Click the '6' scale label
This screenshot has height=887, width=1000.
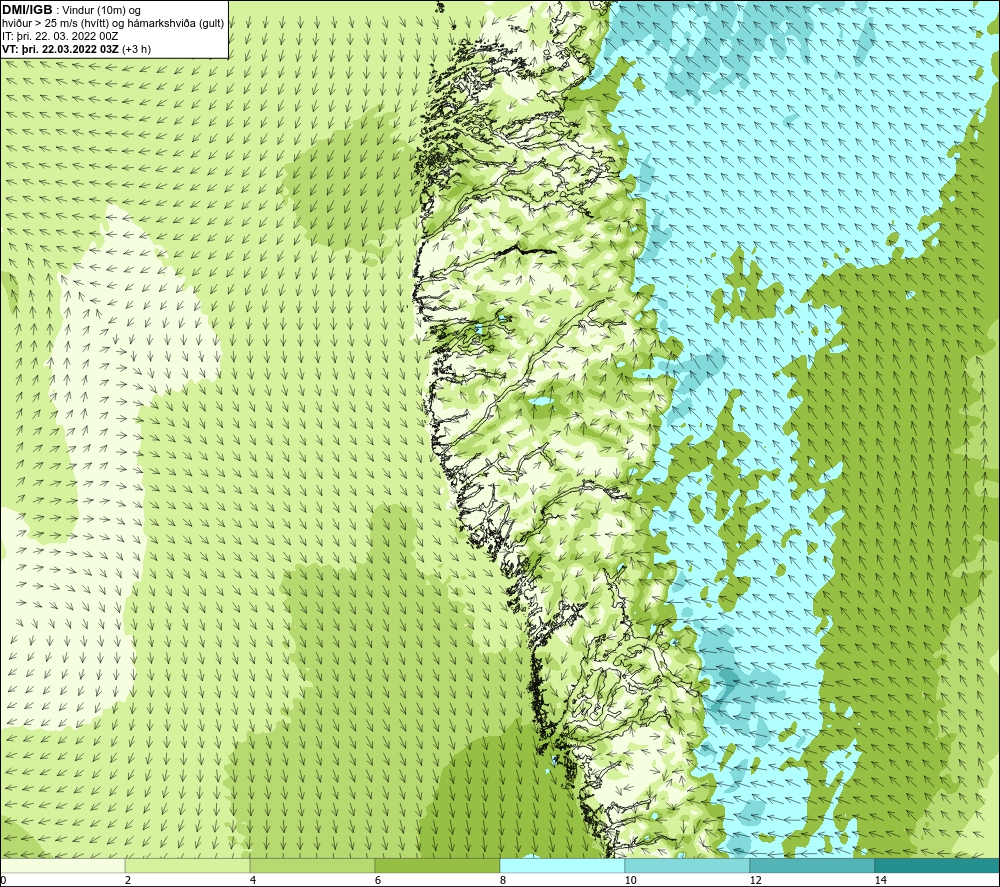tap(378, 880)
